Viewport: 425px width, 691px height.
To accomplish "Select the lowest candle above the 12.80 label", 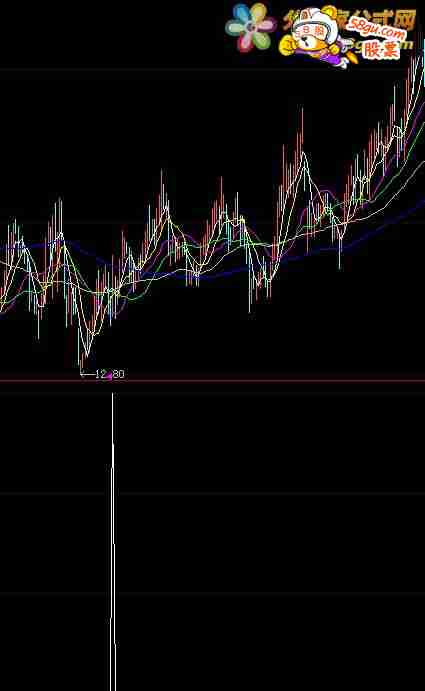I will (82, 359).
